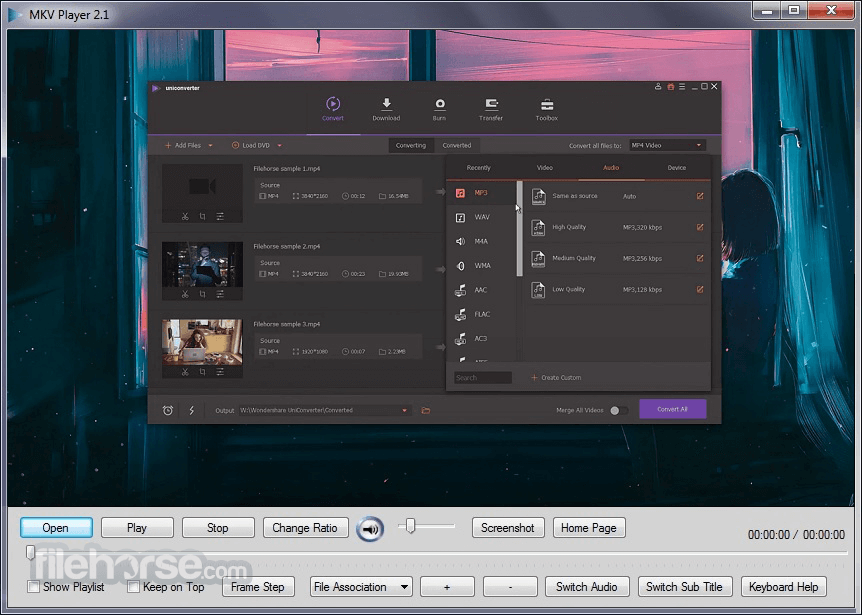Click the Change Ratio button
This screenshot has height=615, width=862.
305,528
